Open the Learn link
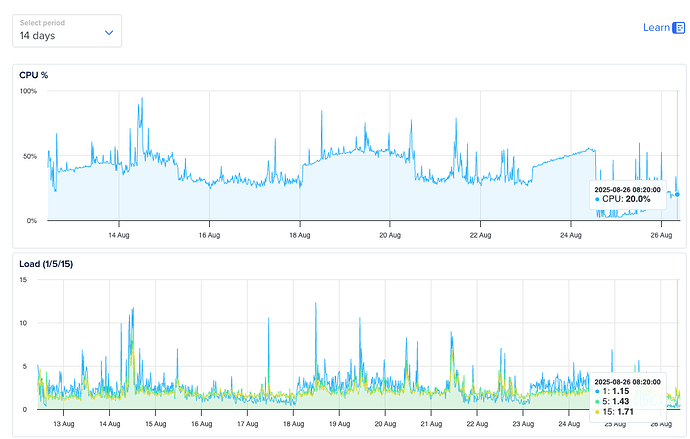The width and height of the screenshot is (690, 439). coord(656,27)
